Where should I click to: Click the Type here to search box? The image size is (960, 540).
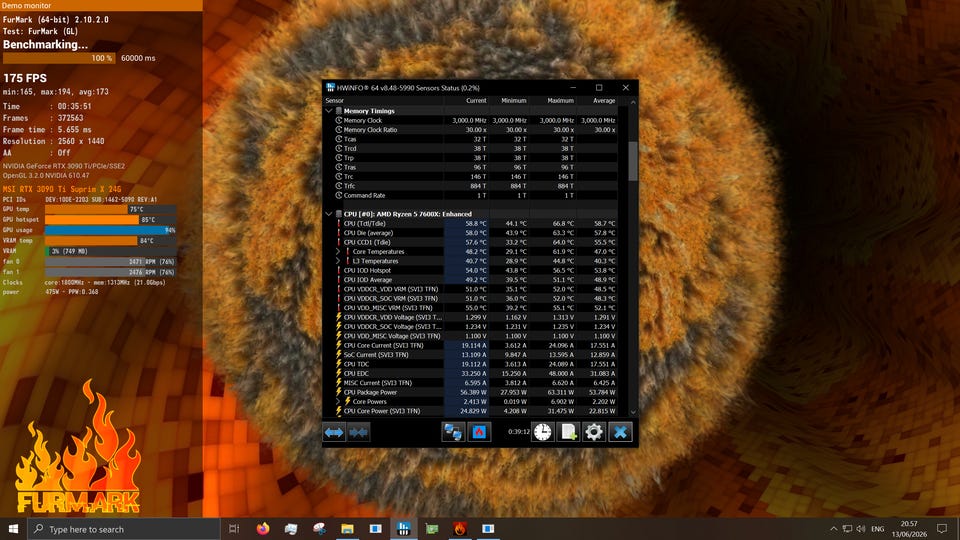point(124,529)
